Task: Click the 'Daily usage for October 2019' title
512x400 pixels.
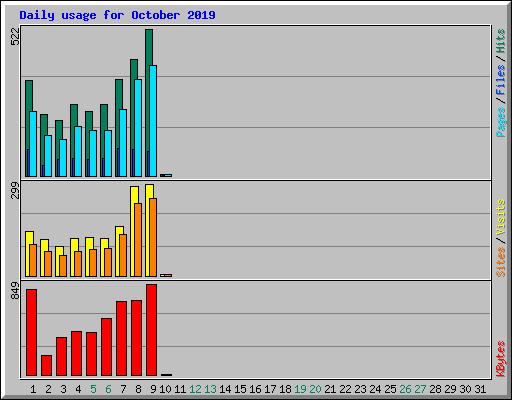Action: click(117, 15)
